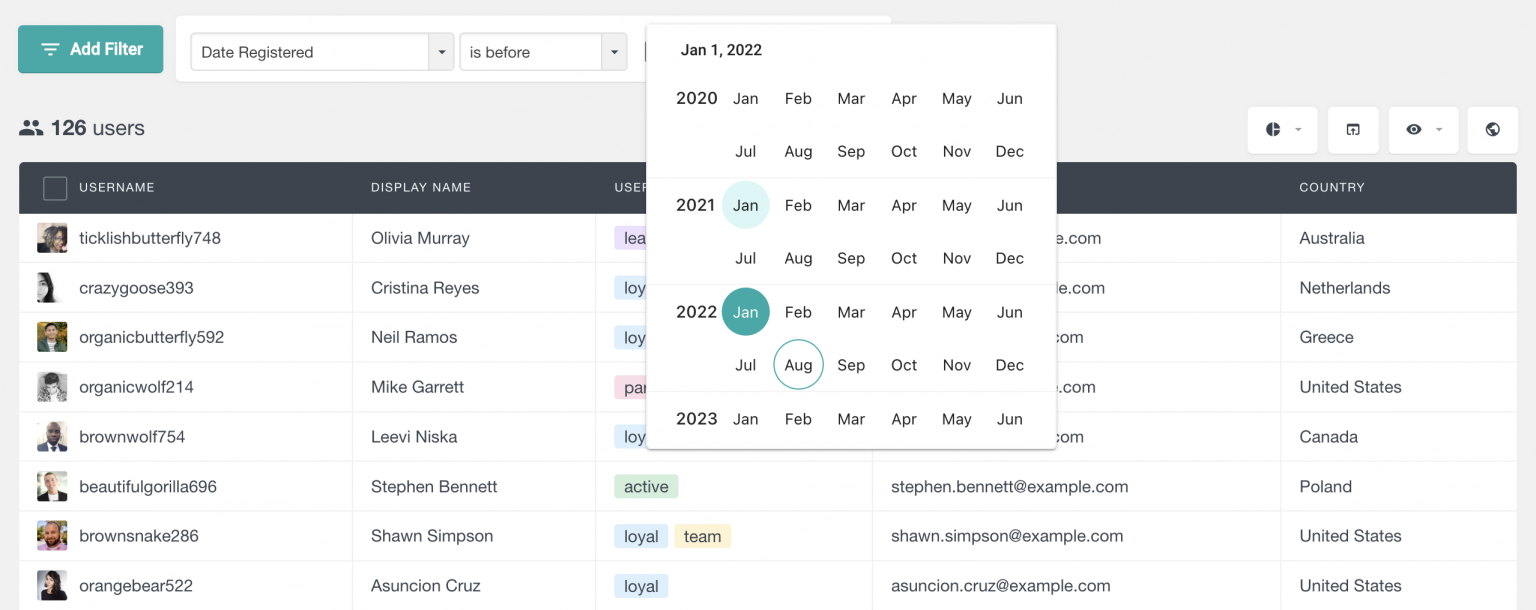The height and width of the screenshot is (610, 1536).
Task: Click the 'team' tag on Shawn Simpson's row
Action: [702, 536]
